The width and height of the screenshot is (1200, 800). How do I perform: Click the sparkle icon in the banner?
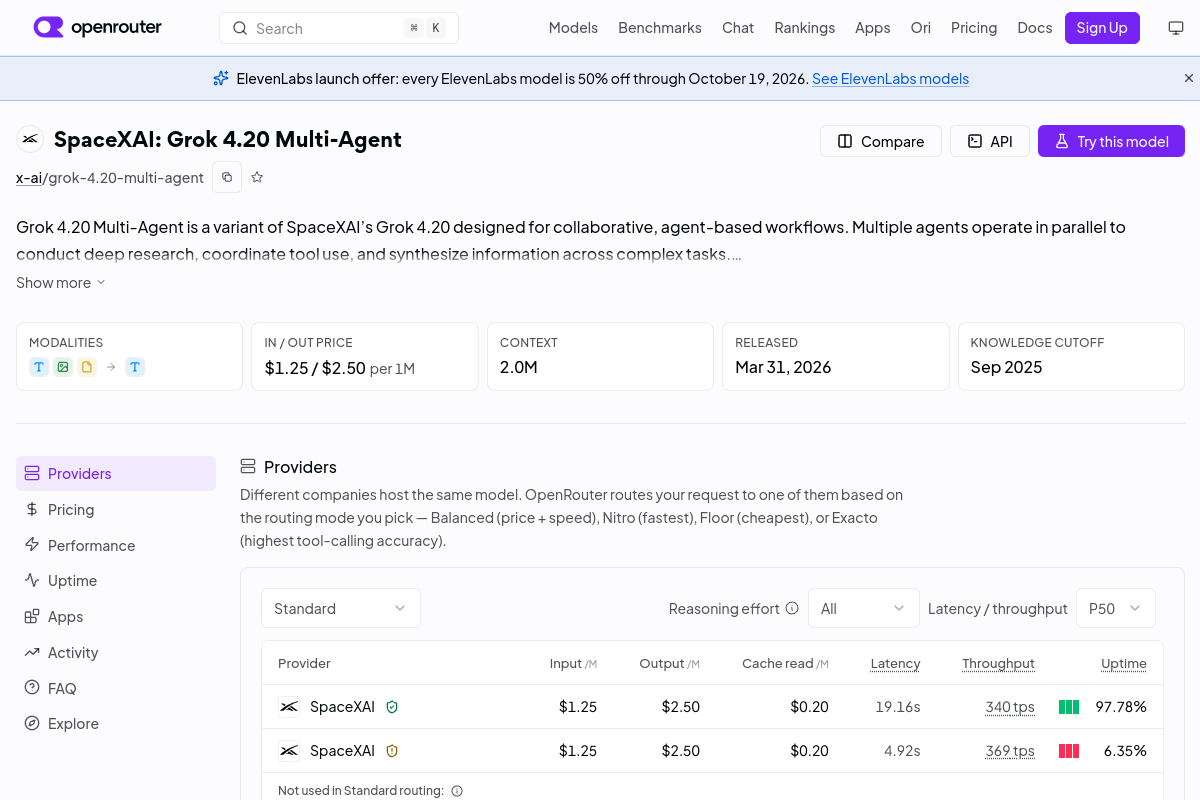click(x=221, y=78)
